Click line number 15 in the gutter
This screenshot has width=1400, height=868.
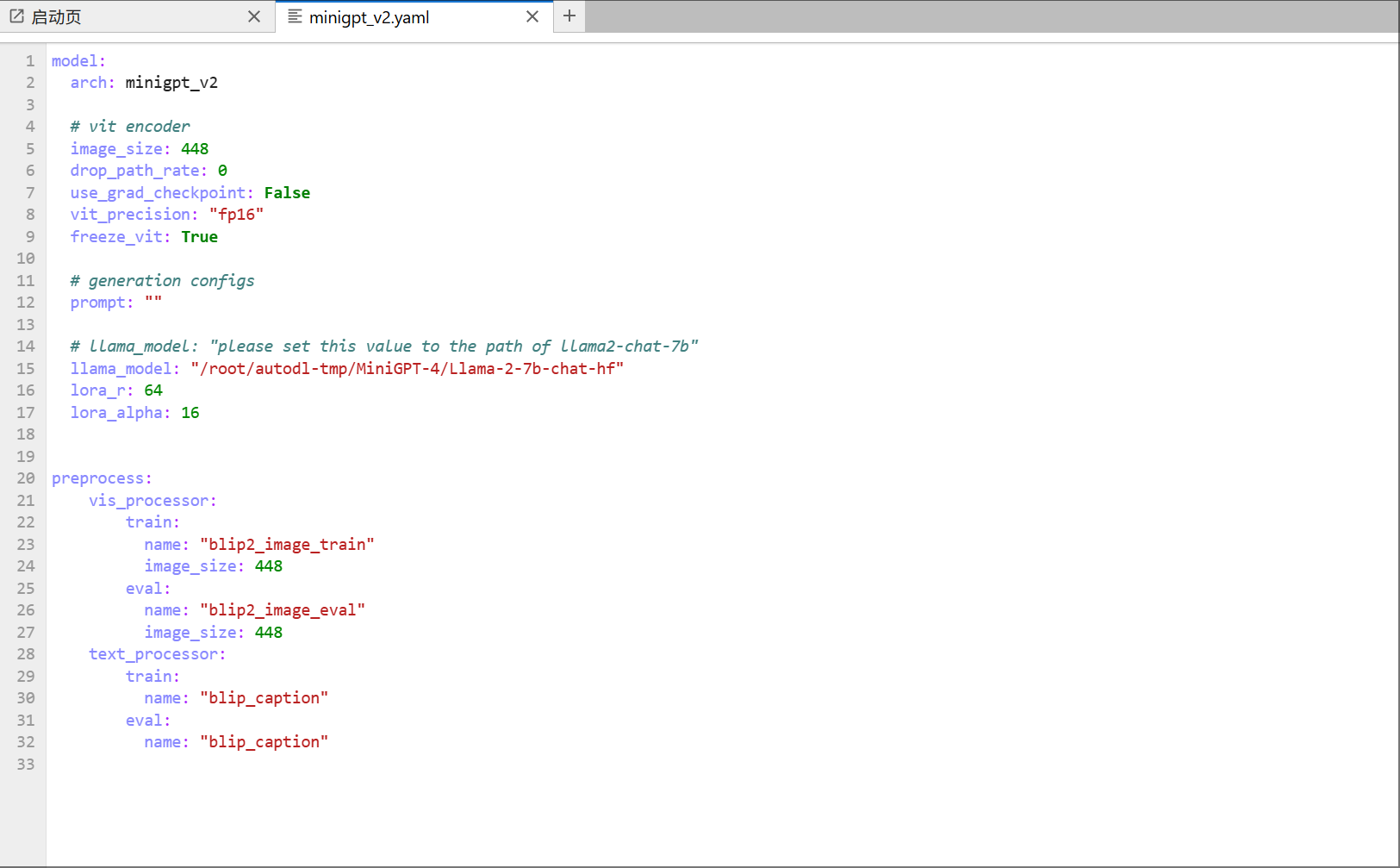(26, 369)
